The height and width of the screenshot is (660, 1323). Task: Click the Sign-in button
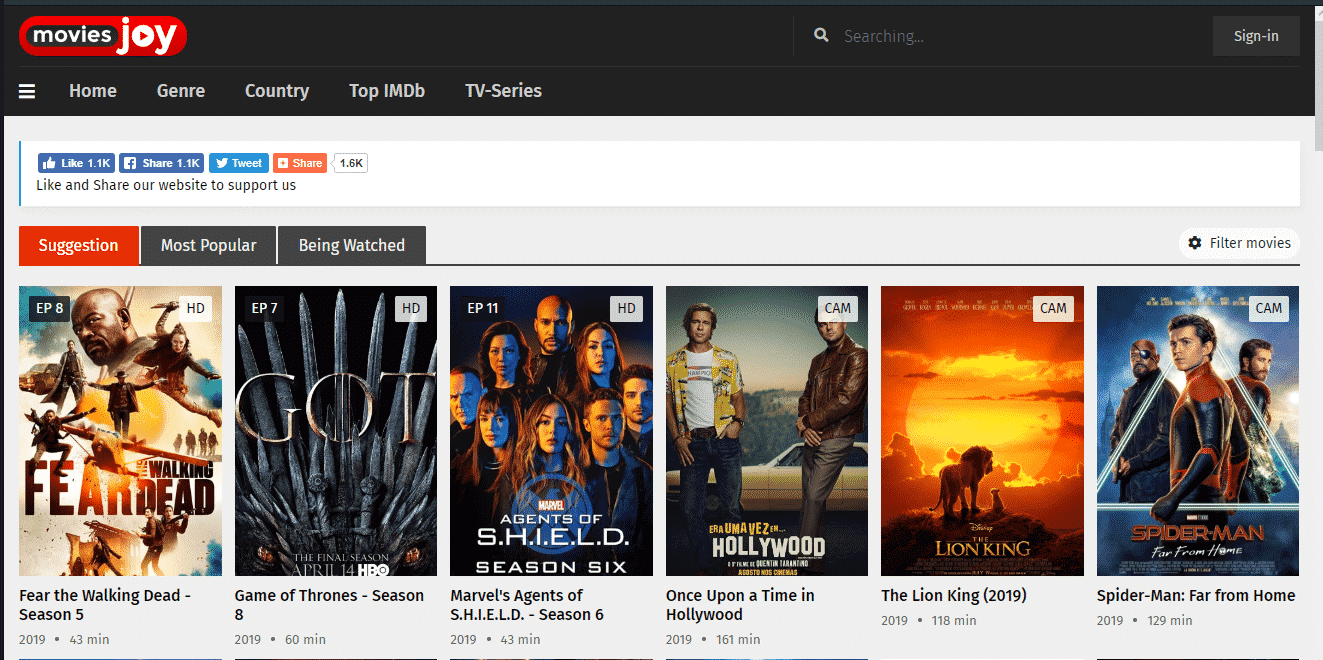(x=1256, y=36)
